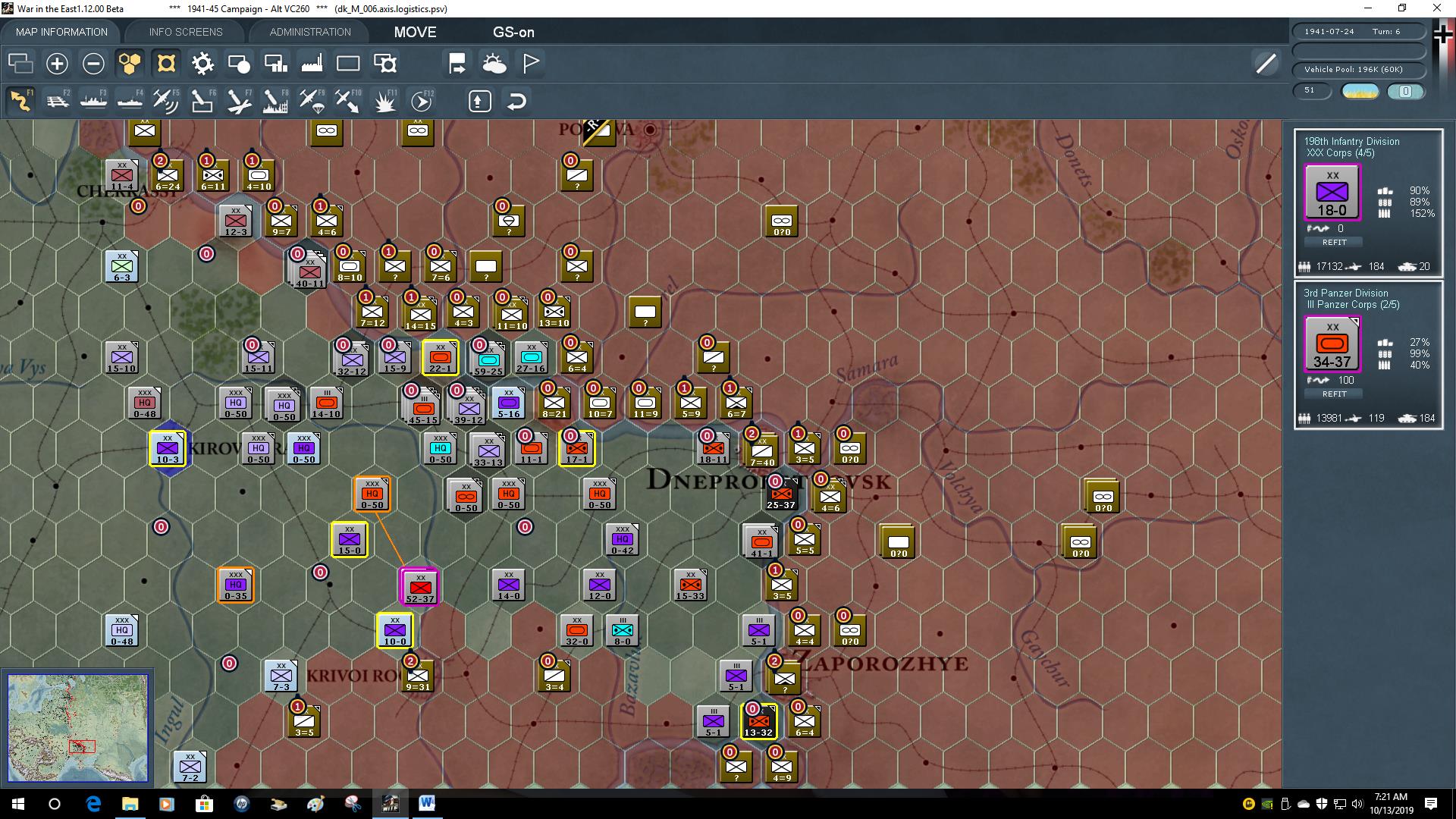The image size is (1456, 819).
Task: Select the 13-32 unit with yellow border
Action: tap(759, 721)
